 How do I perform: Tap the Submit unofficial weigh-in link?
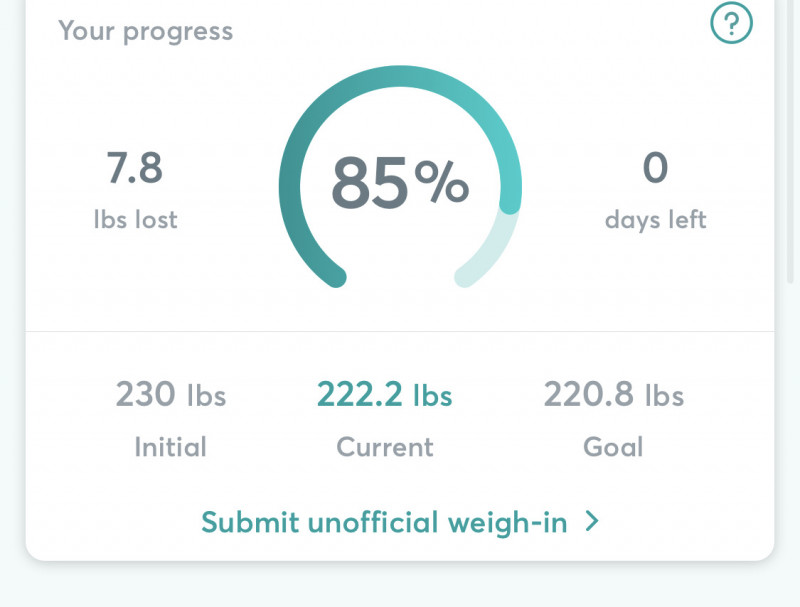point(385,522)
